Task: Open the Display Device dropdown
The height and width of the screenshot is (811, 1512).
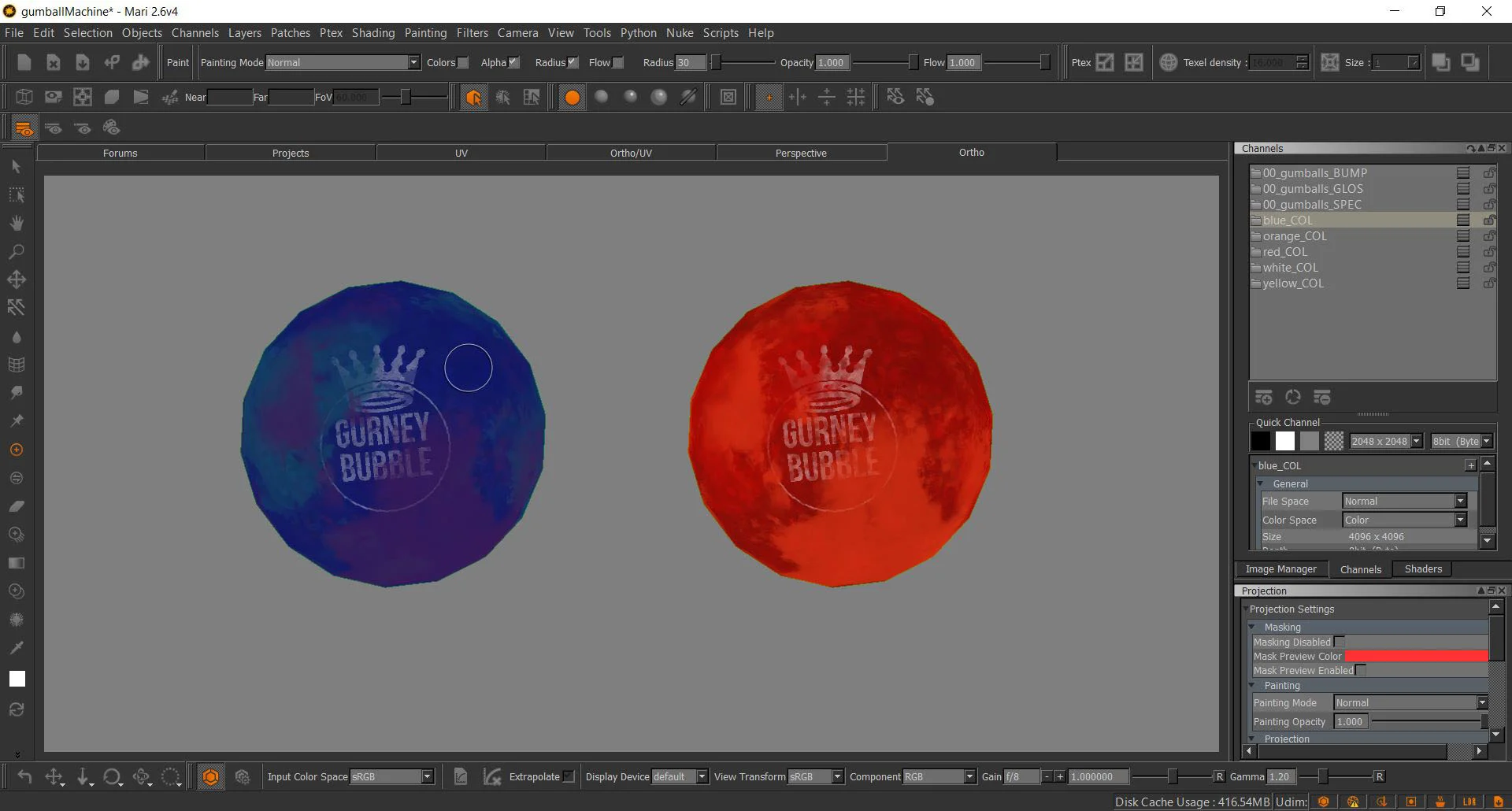Action: [680, 776]
